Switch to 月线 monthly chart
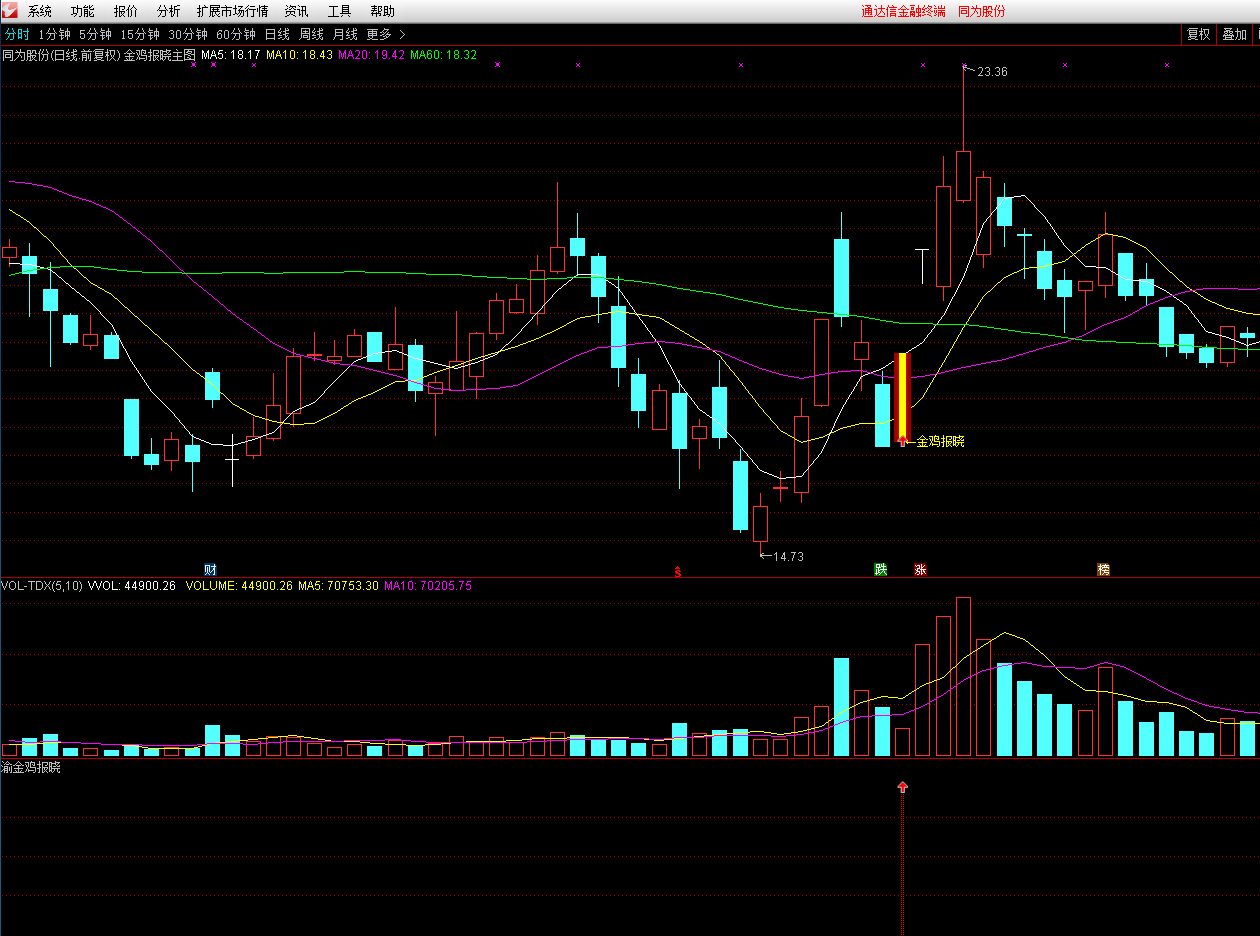This screenshot has height=936, width=1260. pos(345,34)
